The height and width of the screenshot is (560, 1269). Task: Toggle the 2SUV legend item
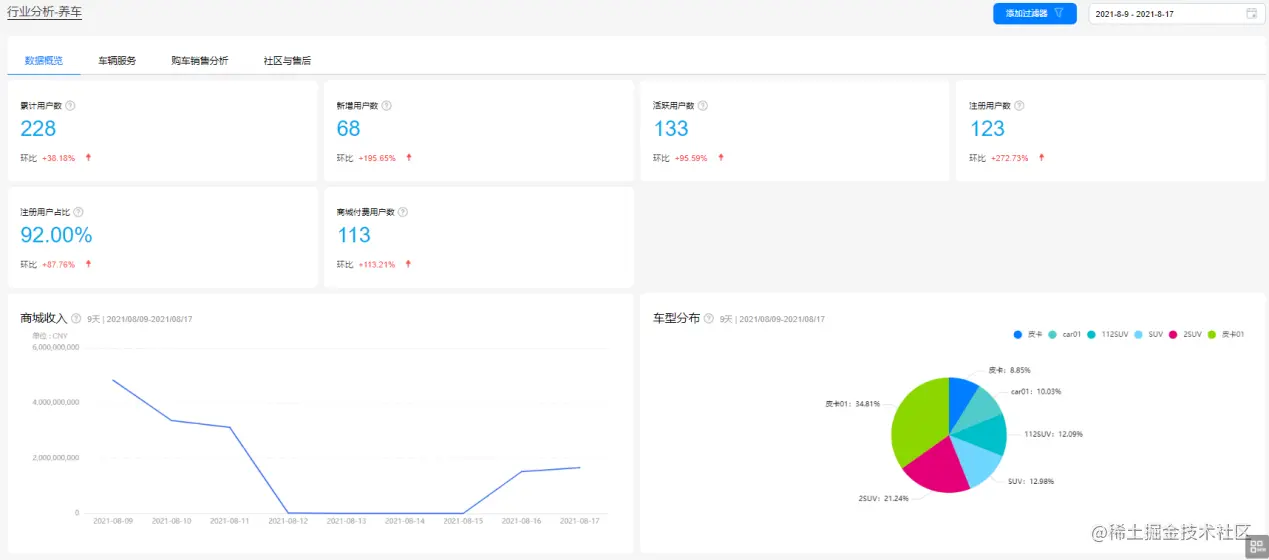(1185, 334)
